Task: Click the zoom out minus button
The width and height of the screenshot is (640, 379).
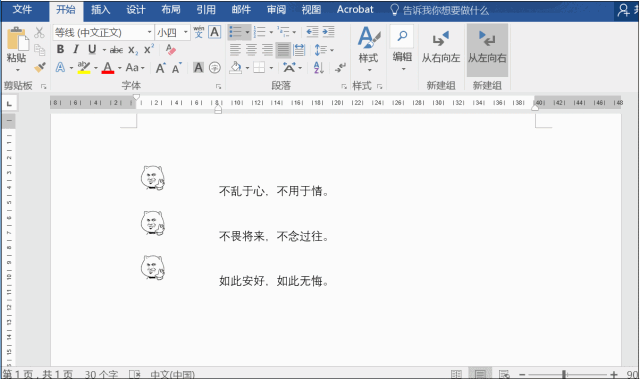Action: click(522, 374)
